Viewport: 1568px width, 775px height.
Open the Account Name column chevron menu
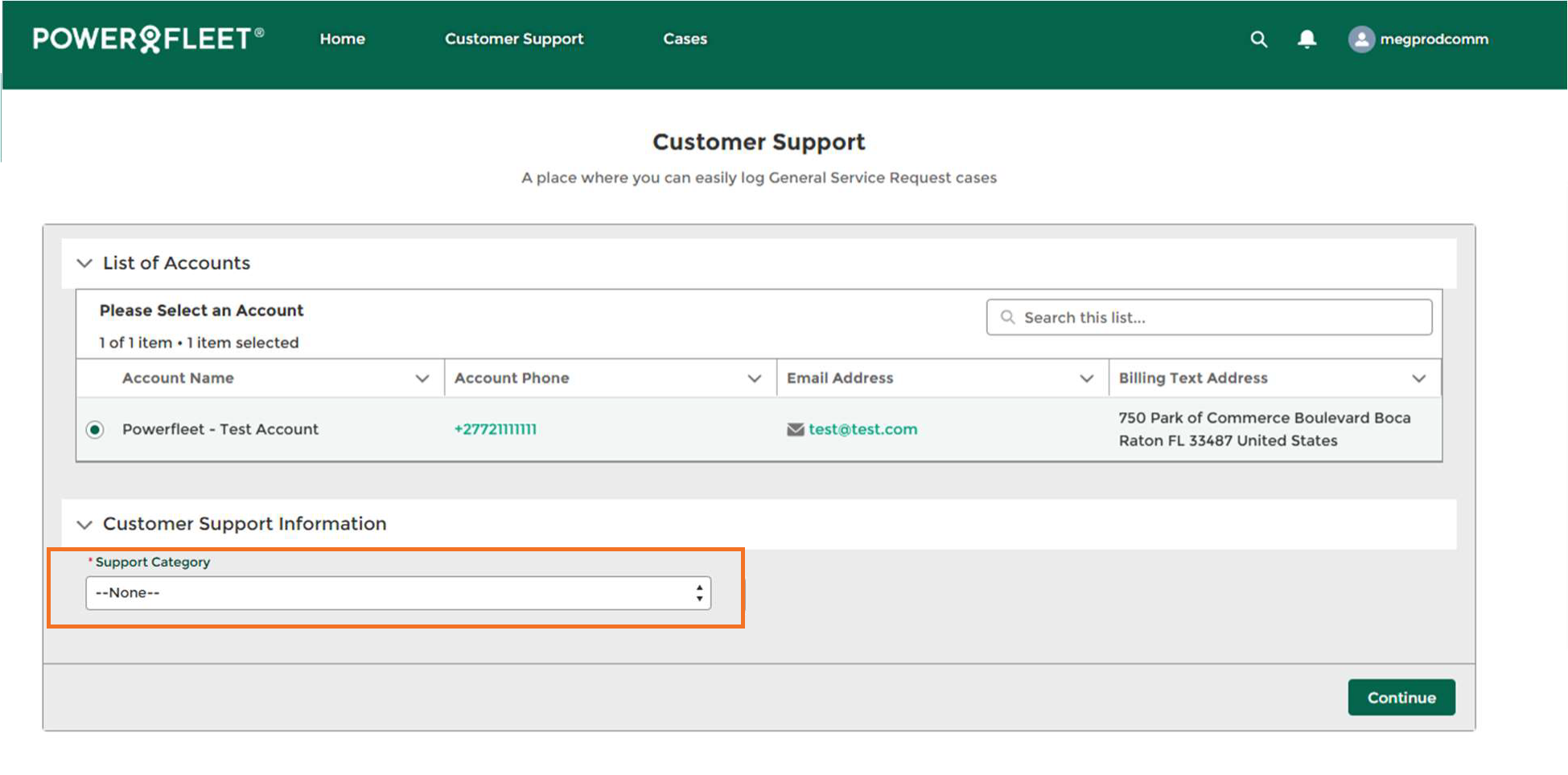(x=422, y=378)
